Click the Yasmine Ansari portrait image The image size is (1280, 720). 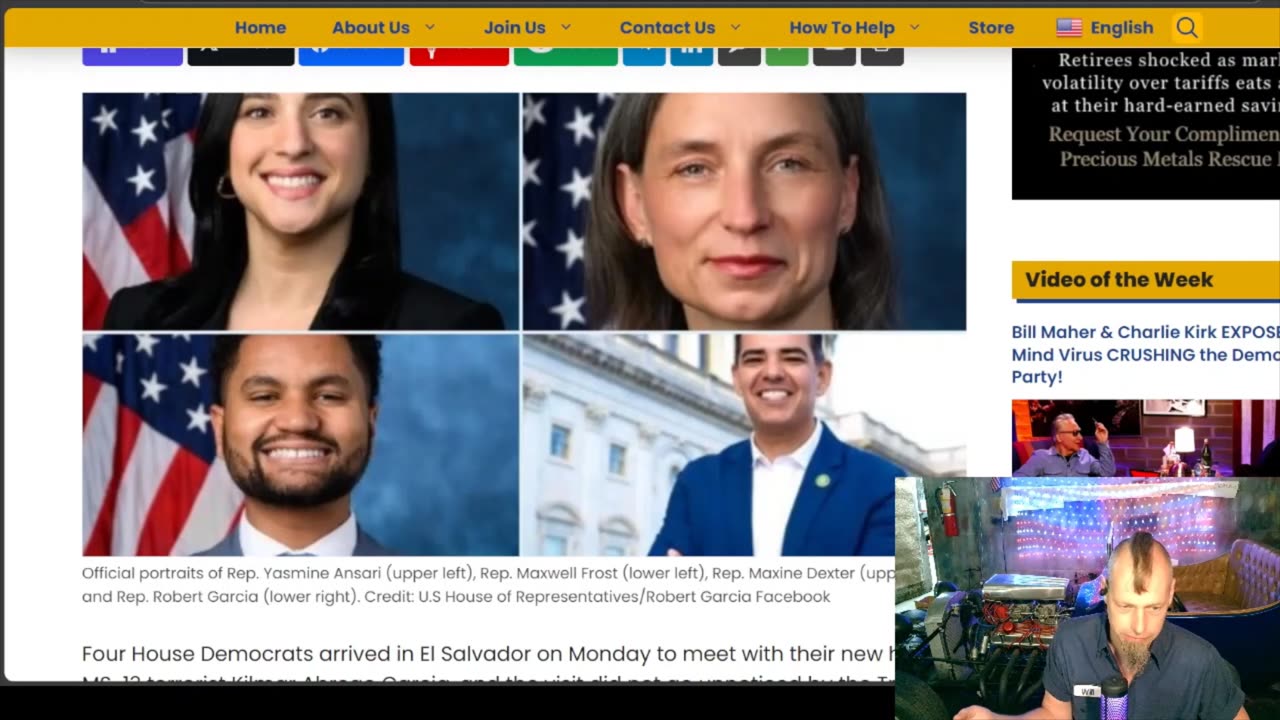[300, 211]
